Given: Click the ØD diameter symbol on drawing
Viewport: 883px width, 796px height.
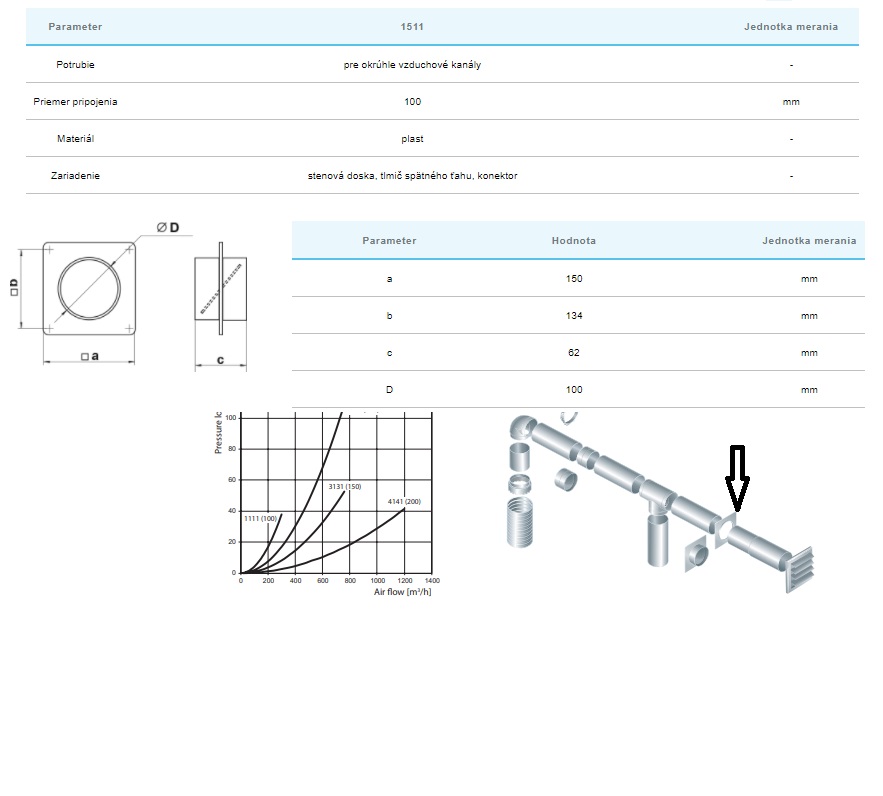Looking at the screenshot, I should [167, 228].
